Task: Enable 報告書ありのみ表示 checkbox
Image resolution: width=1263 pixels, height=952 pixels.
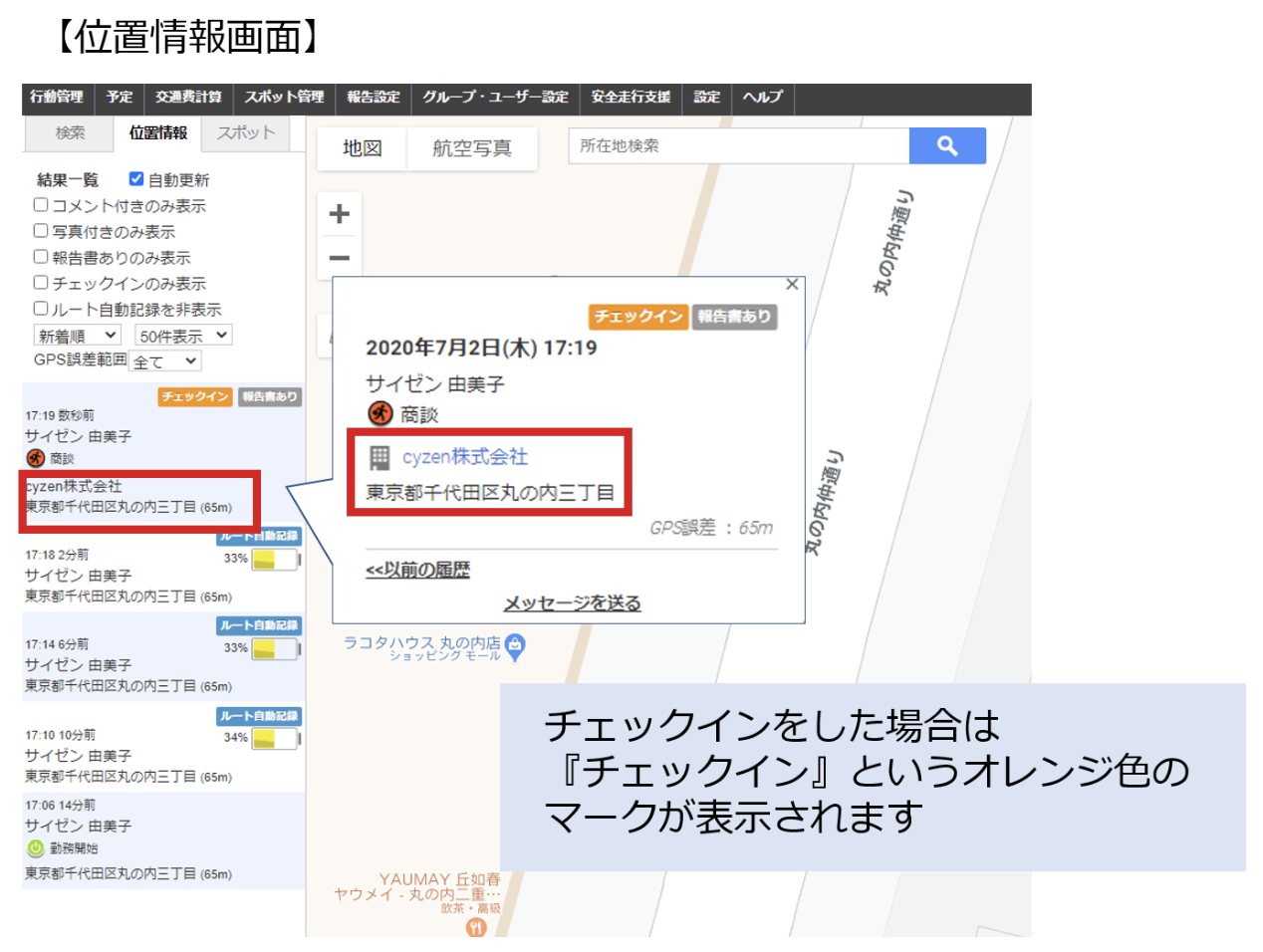Action: coord(41,256)
